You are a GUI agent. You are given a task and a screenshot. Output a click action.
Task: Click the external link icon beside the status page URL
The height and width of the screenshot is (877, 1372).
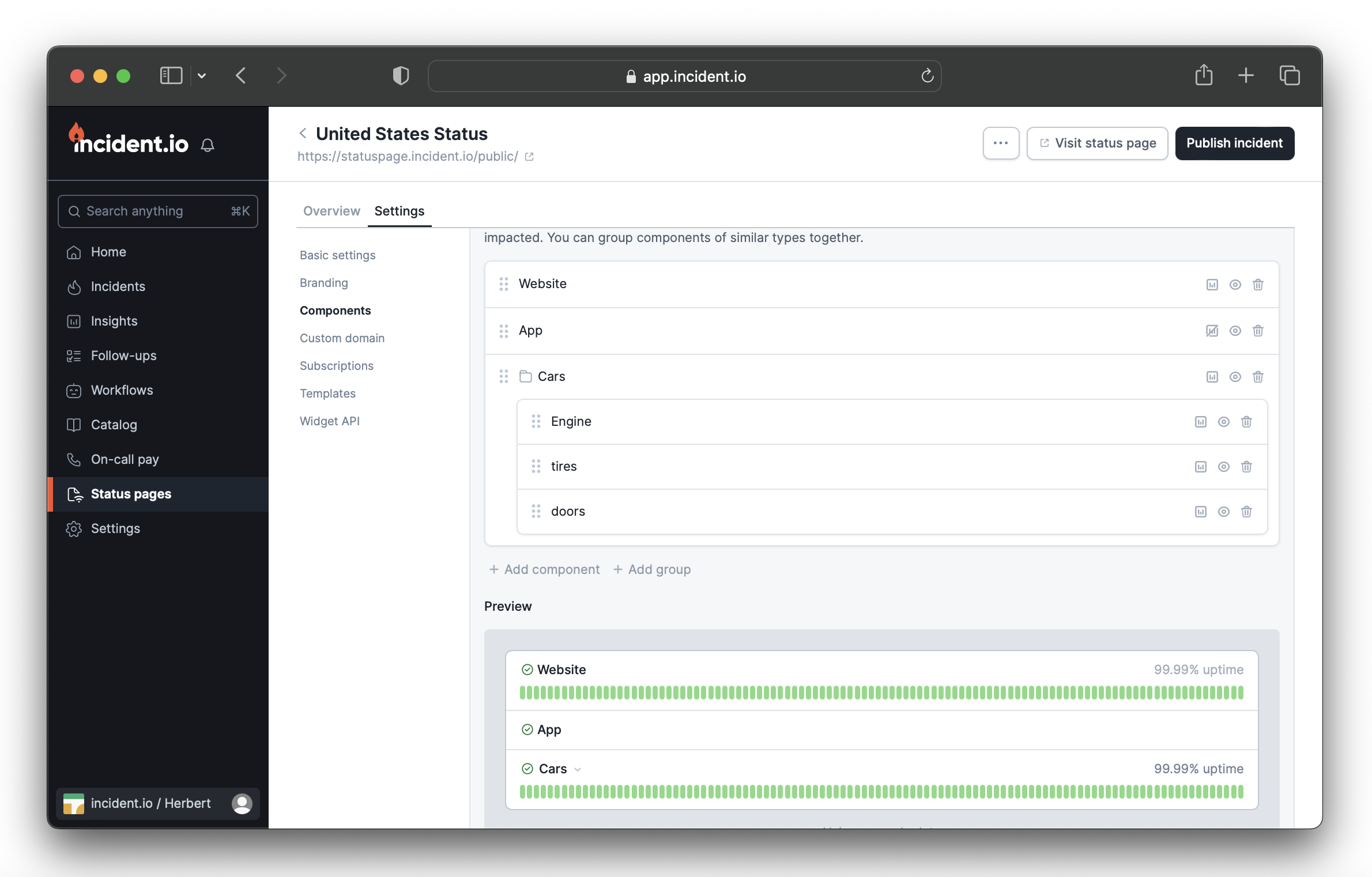(x=529, y=157)
